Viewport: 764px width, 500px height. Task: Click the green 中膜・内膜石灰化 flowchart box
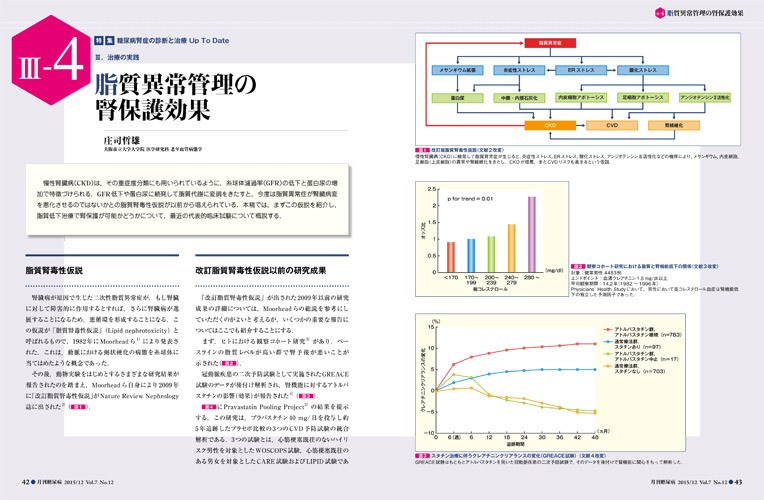click(519, 98)
